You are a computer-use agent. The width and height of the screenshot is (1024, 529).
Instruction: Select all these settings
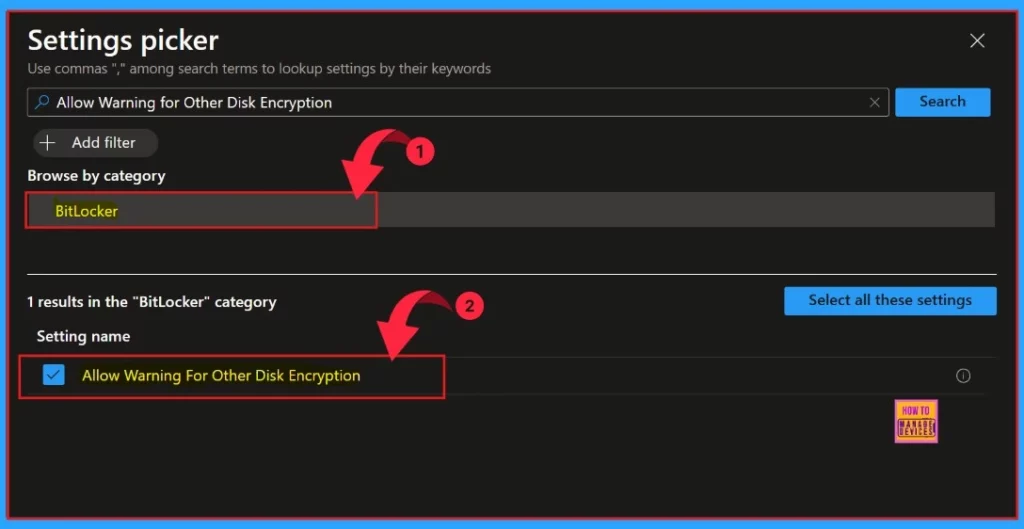tap(890, 300)
